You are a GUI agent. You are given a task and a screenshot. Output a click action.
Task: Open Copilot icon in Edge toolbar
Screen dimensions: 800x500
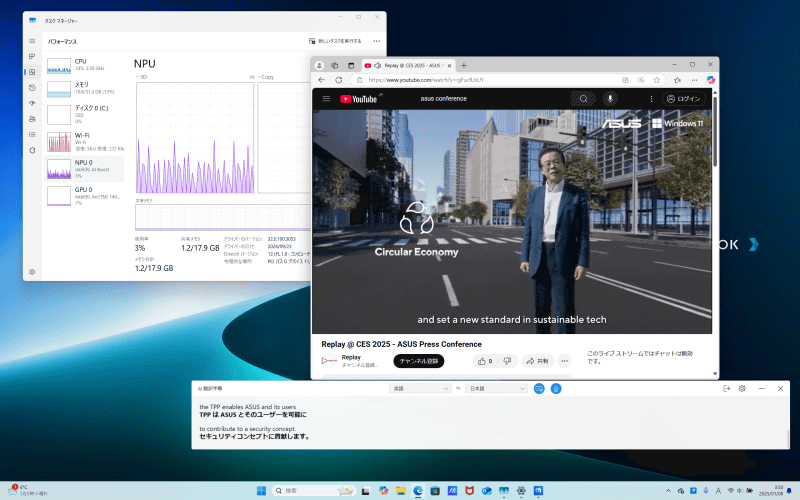pos(710,80)
